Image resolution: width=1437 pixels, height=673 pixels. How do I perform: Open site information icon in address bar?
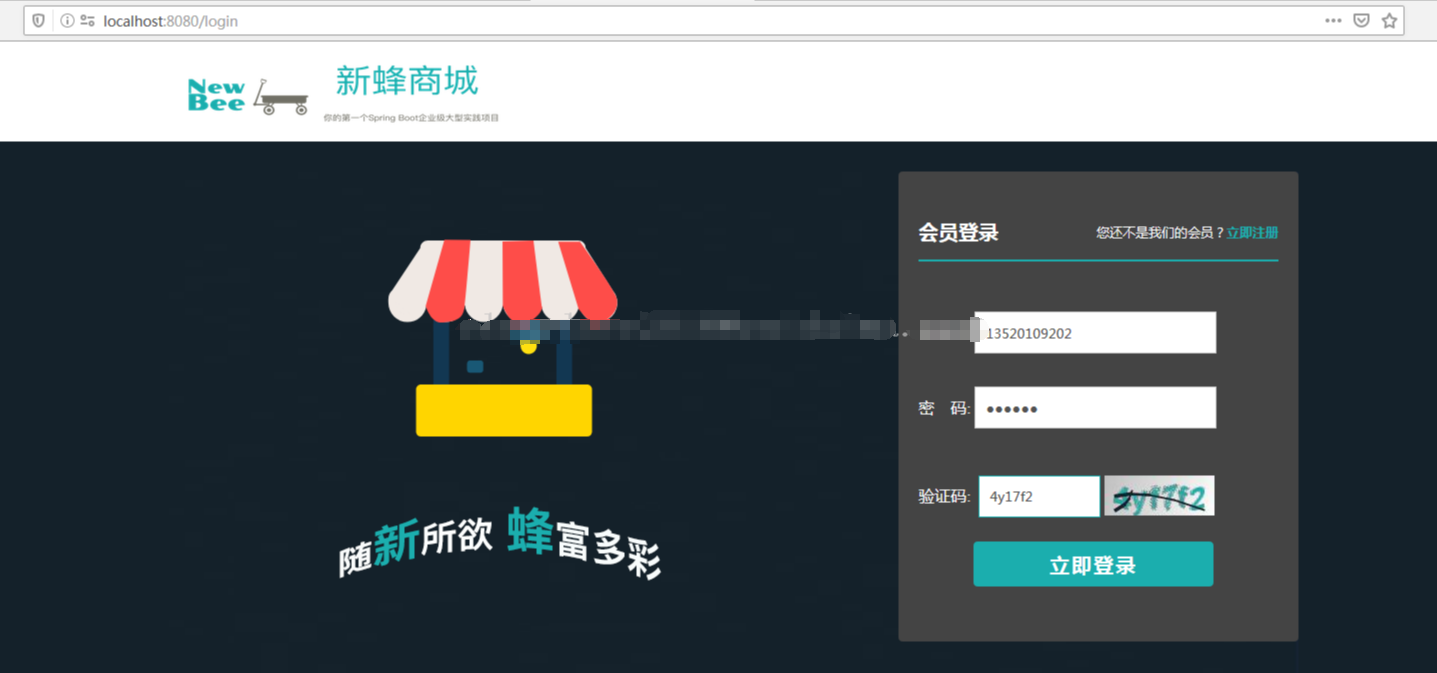point(67,20)
